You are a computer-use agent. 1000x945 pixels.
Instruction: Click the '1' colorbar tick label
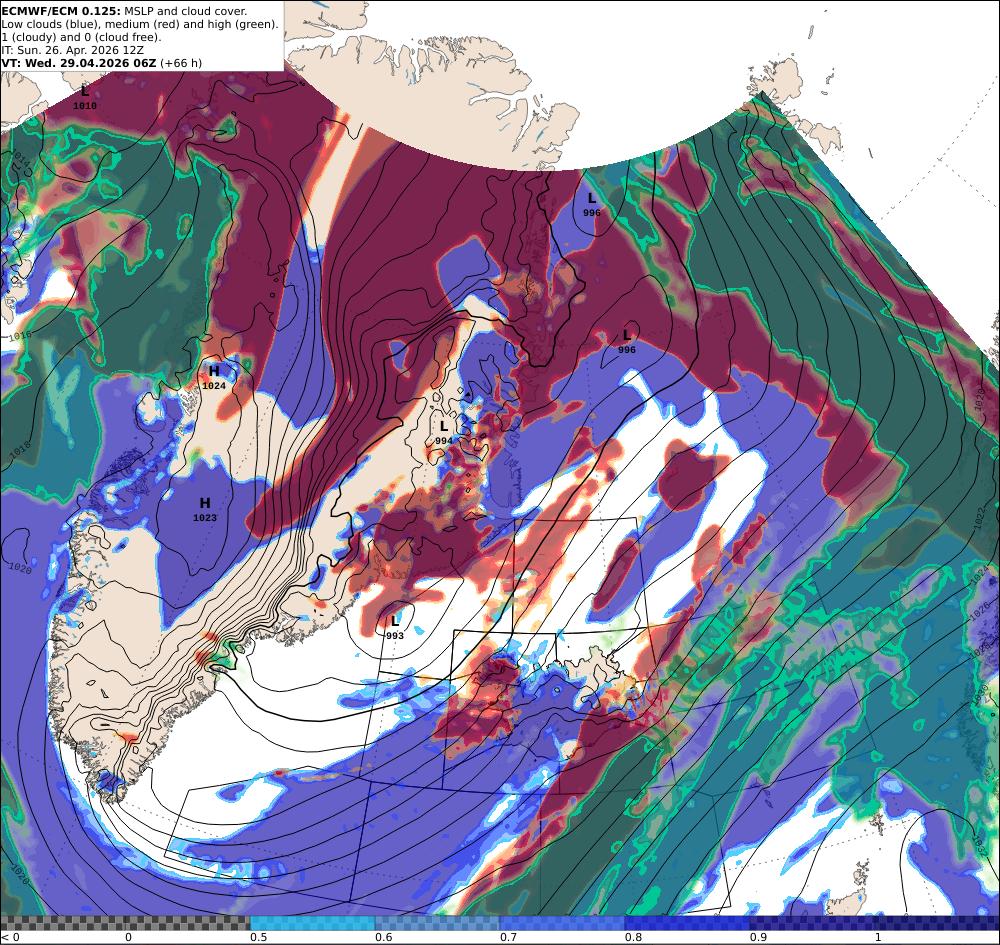tap(878, 937)
